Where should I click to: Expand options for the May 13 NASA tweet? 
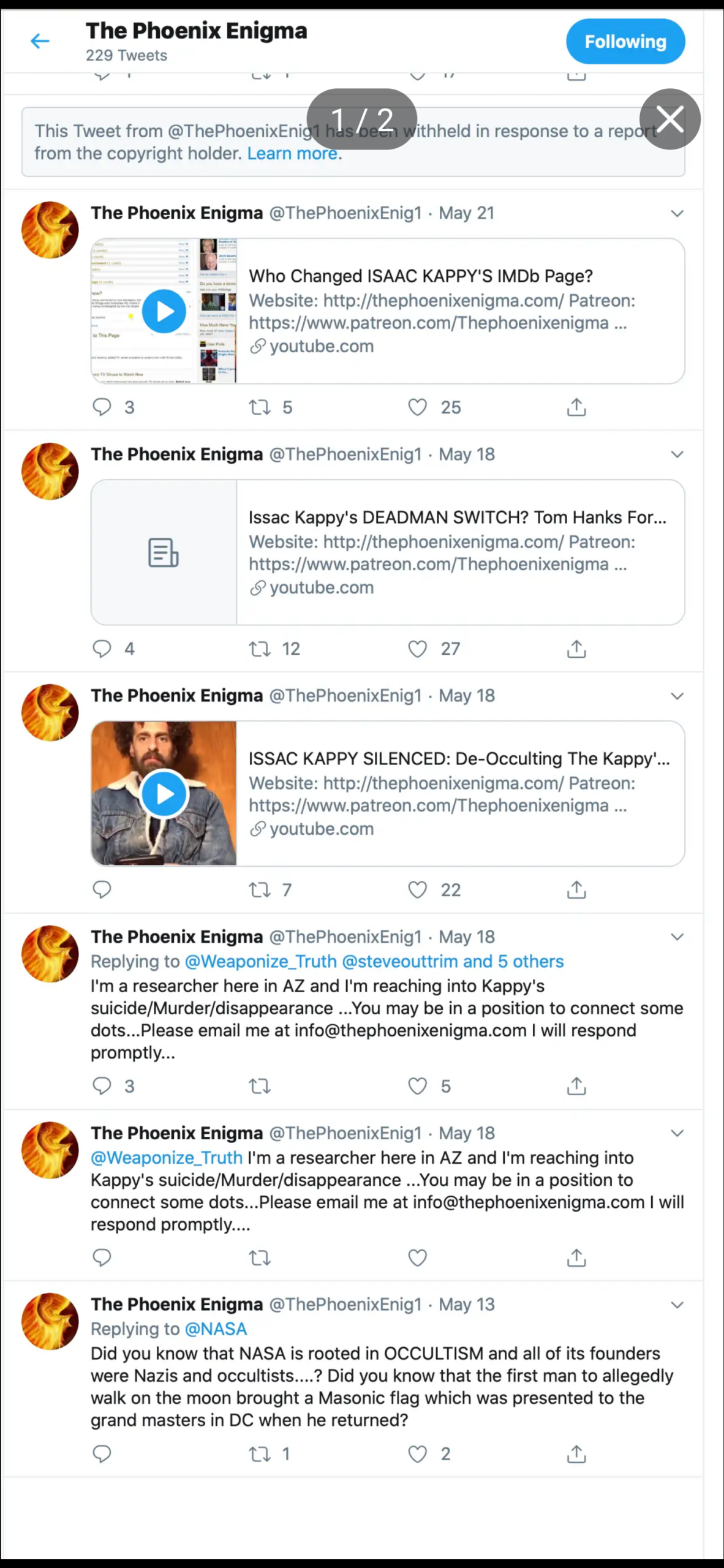coord(677,1305)
